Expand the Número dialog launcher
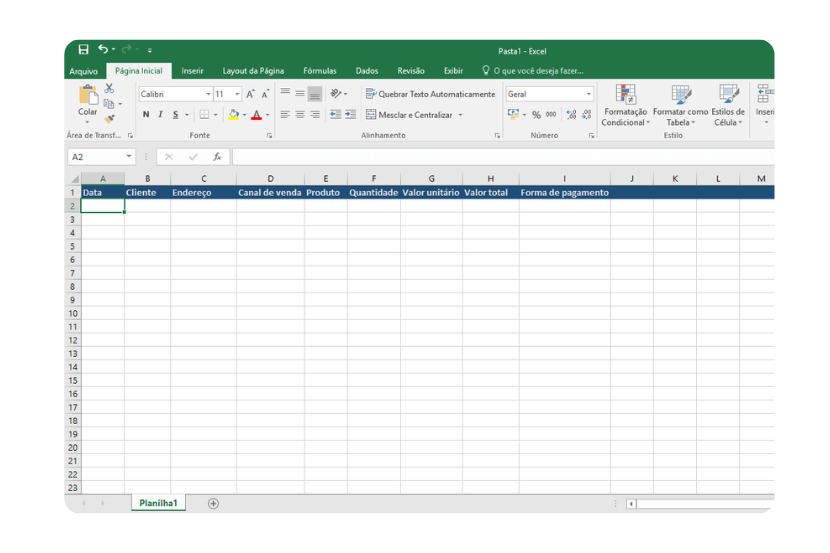The width and height of the screenshot is (830, 553). pos(591,136)
